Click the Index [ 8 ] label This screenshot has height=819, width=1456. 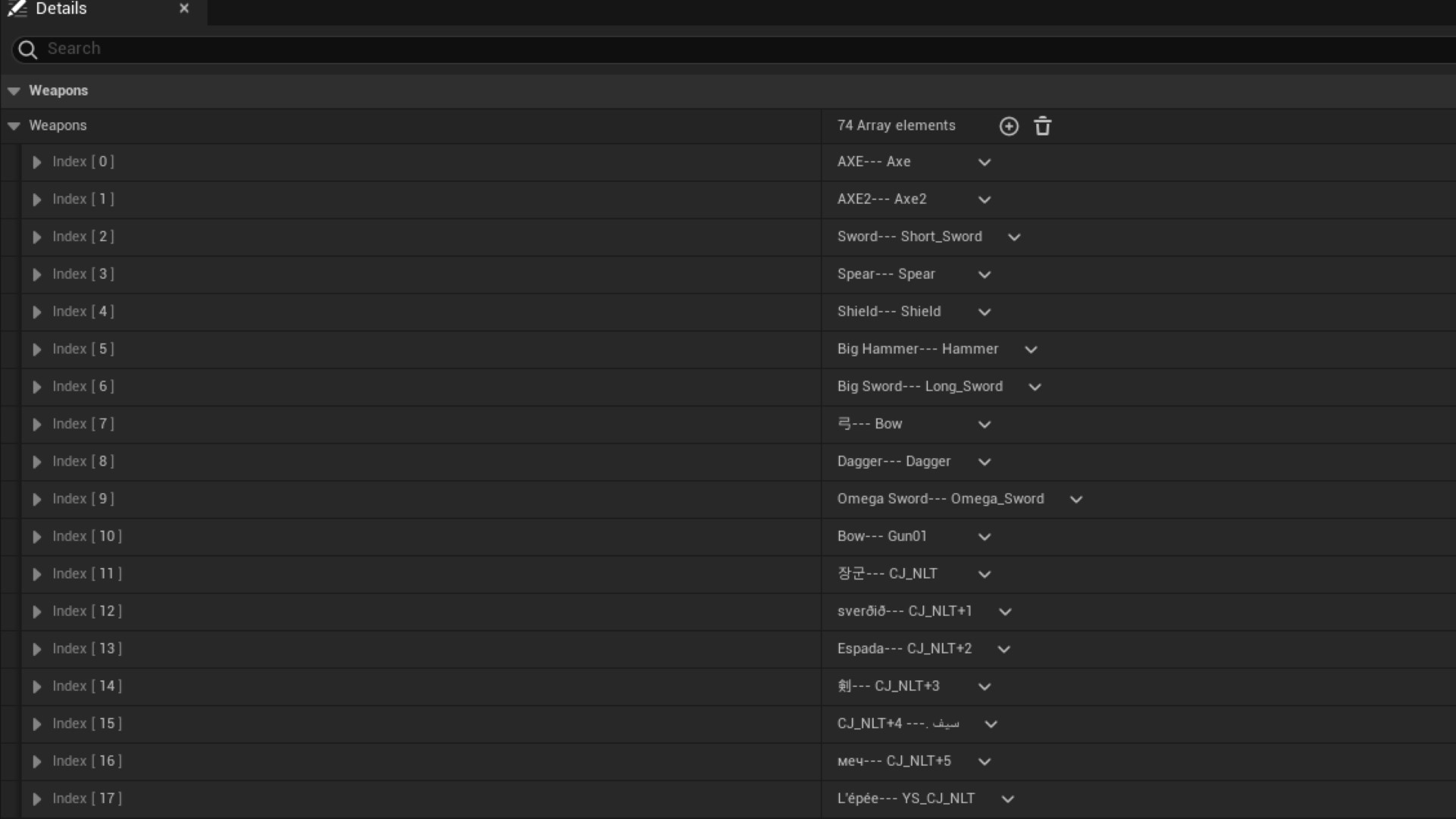(83, 462)
